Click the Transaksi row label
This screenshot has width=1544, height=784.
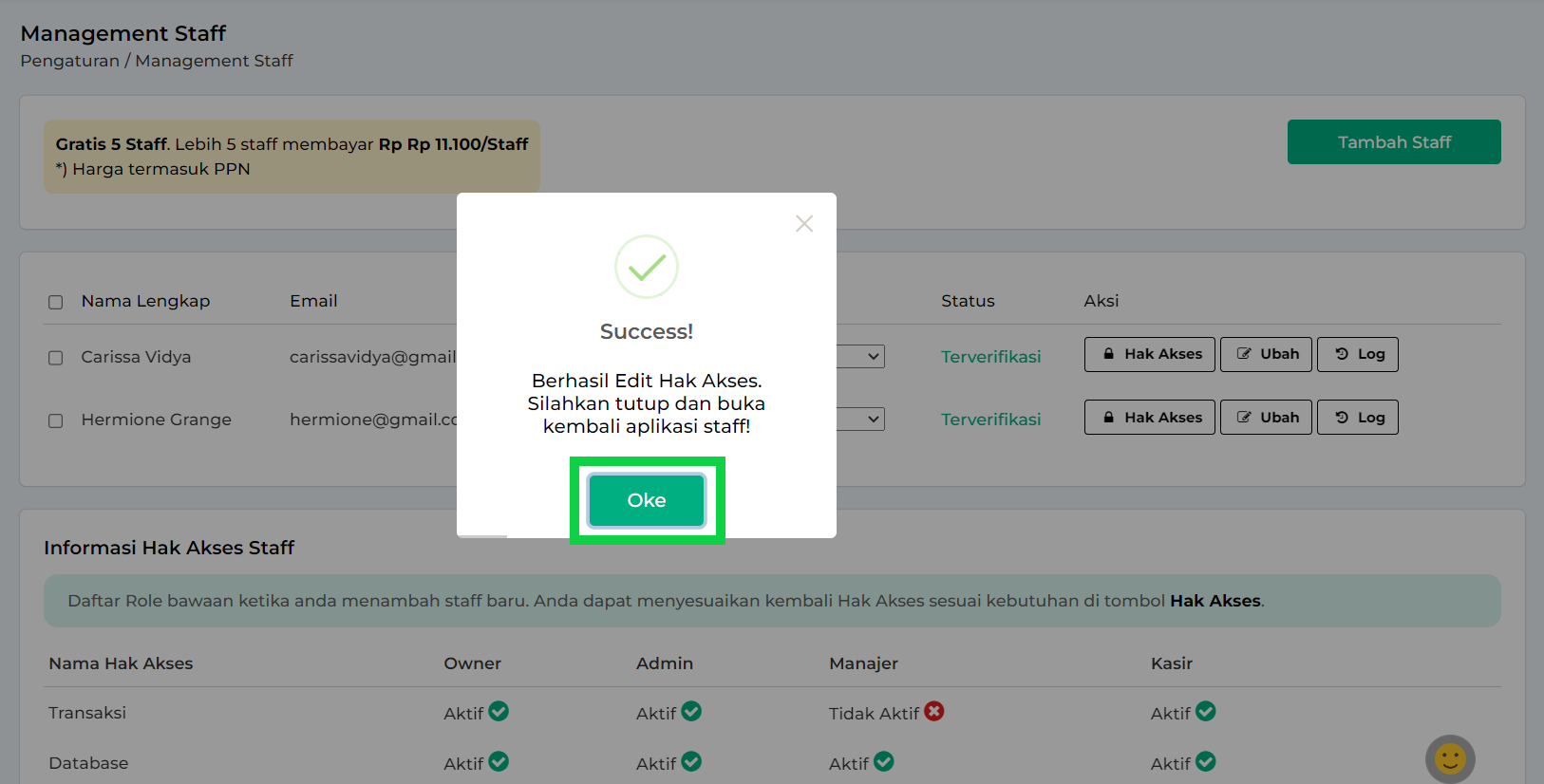(87, 713)
